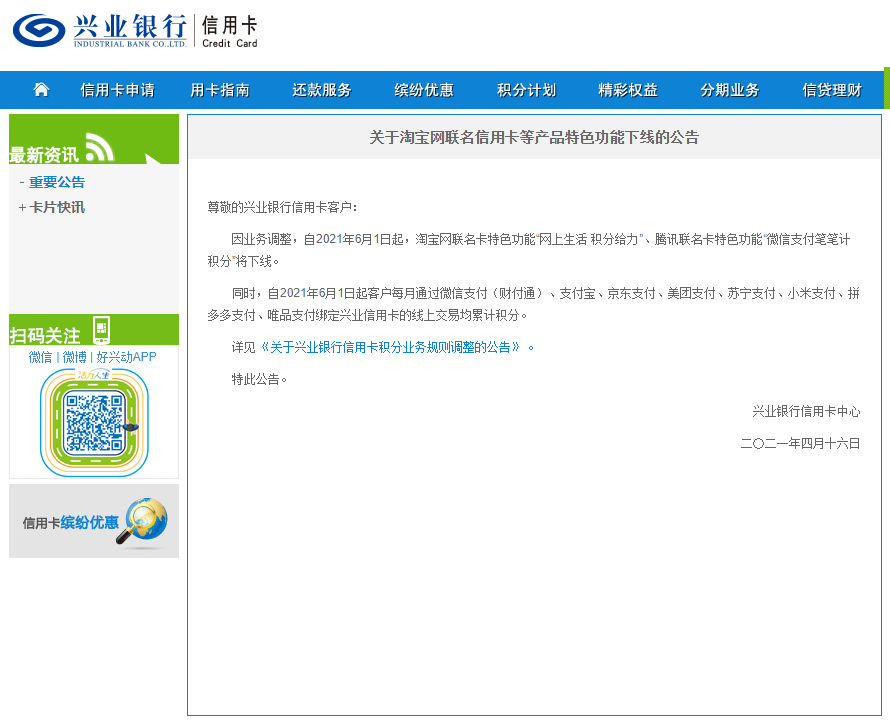Open the 精彩权益 menu
890x723 pixels.
[x=628, y=90]
